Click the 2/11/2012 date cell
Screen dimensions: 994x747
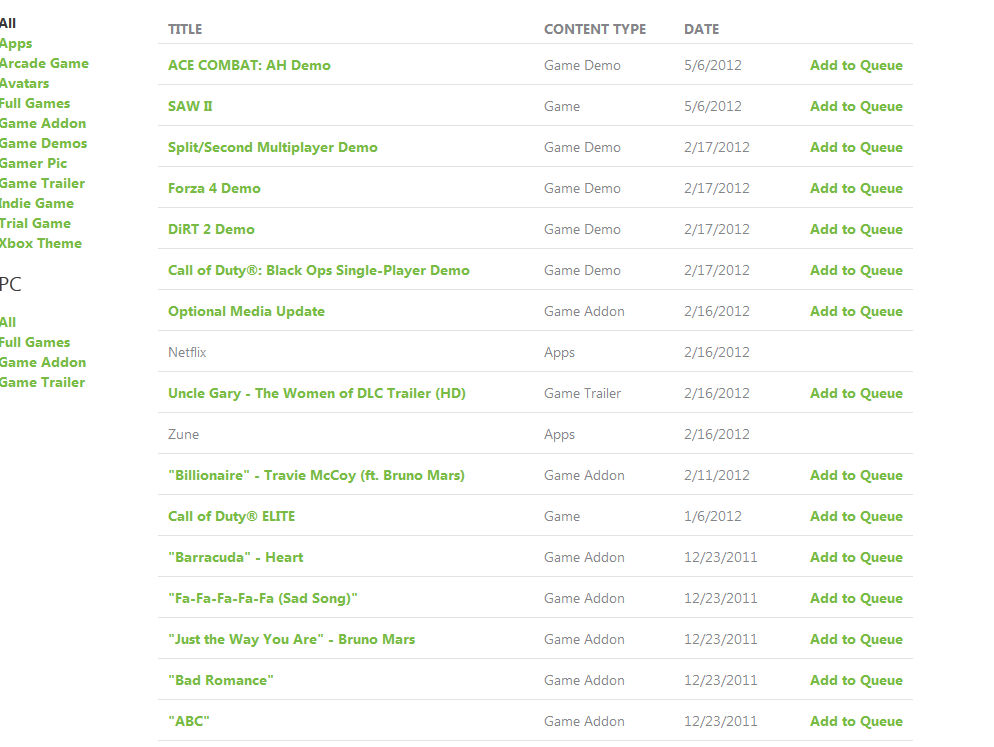tap(716, 476)
